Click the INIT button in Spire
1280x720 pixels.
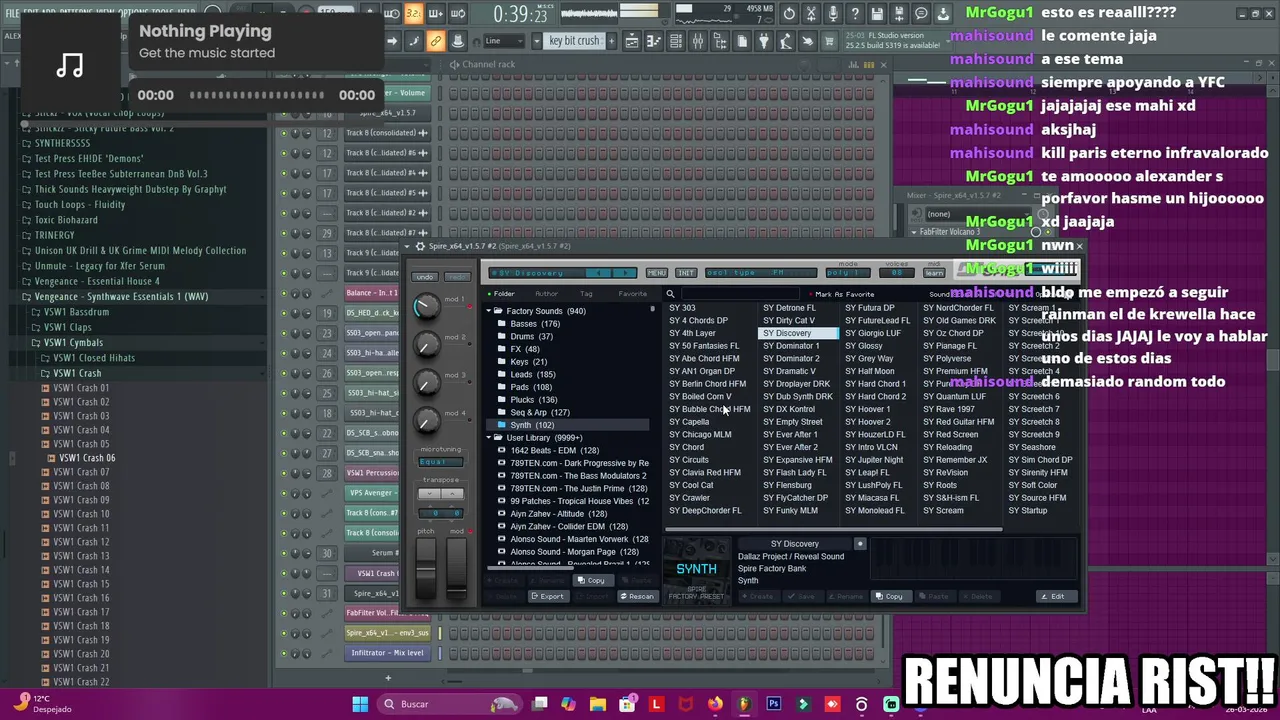pyautogui.click(x=686, y=273)
